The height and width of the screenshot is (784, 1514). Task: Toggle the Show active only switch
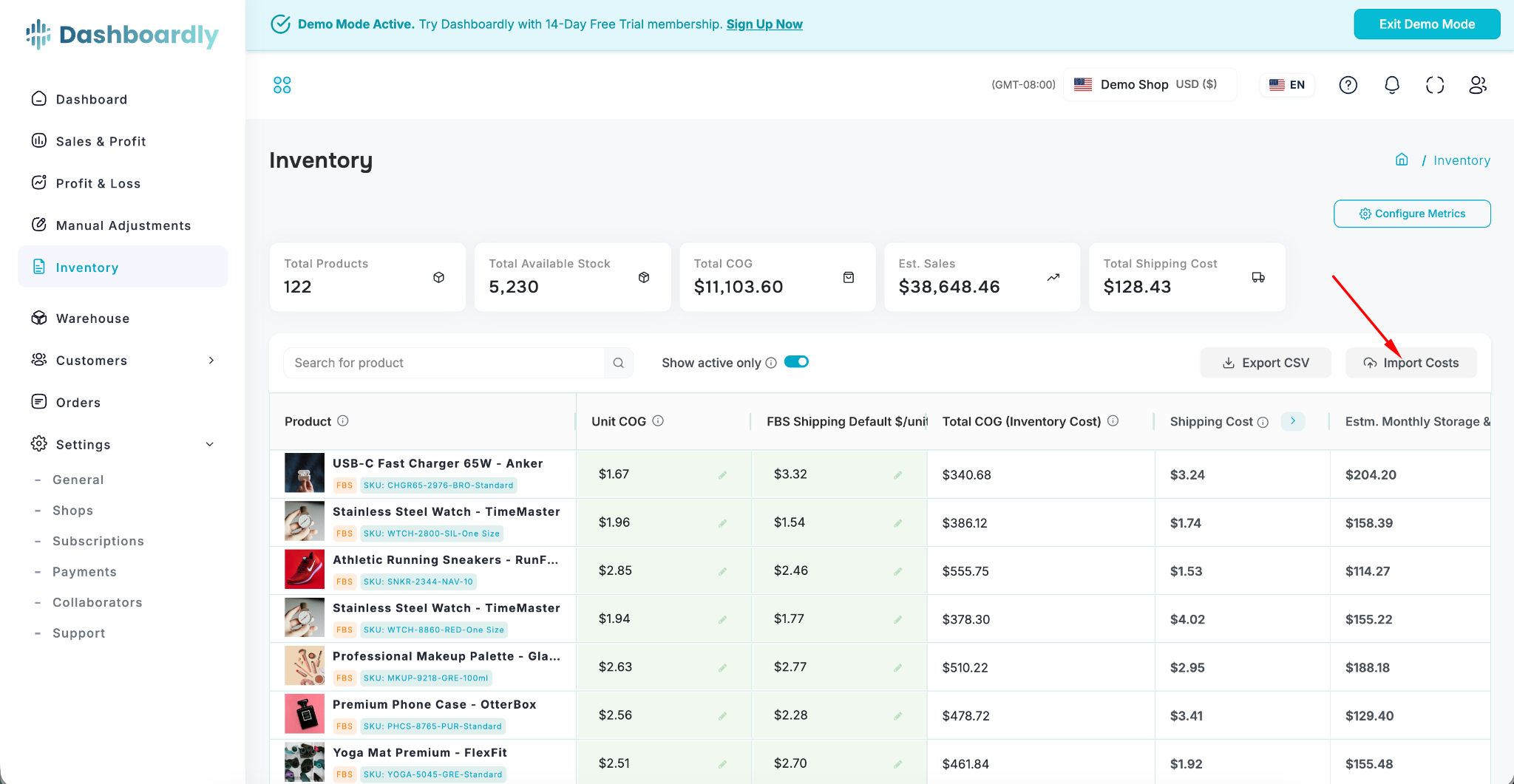tap(796, 362)
